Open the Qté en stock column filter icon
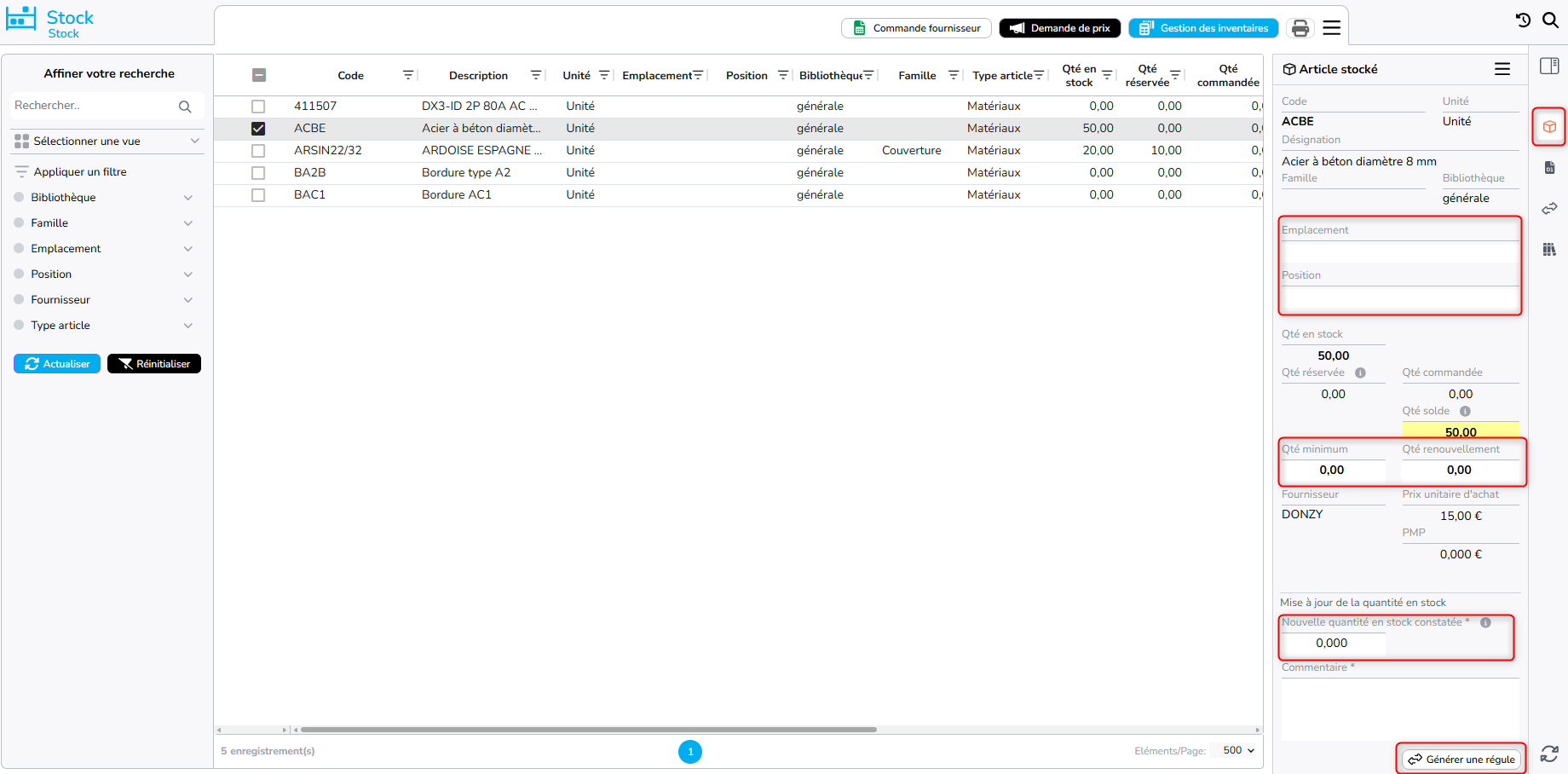 pos(1107,75)
